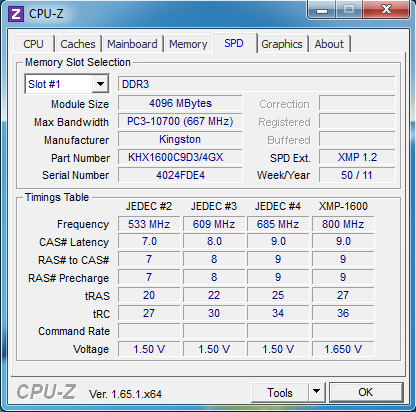
Task: Click the CPU-Z purple logo icon
Action: click(16, 14)
